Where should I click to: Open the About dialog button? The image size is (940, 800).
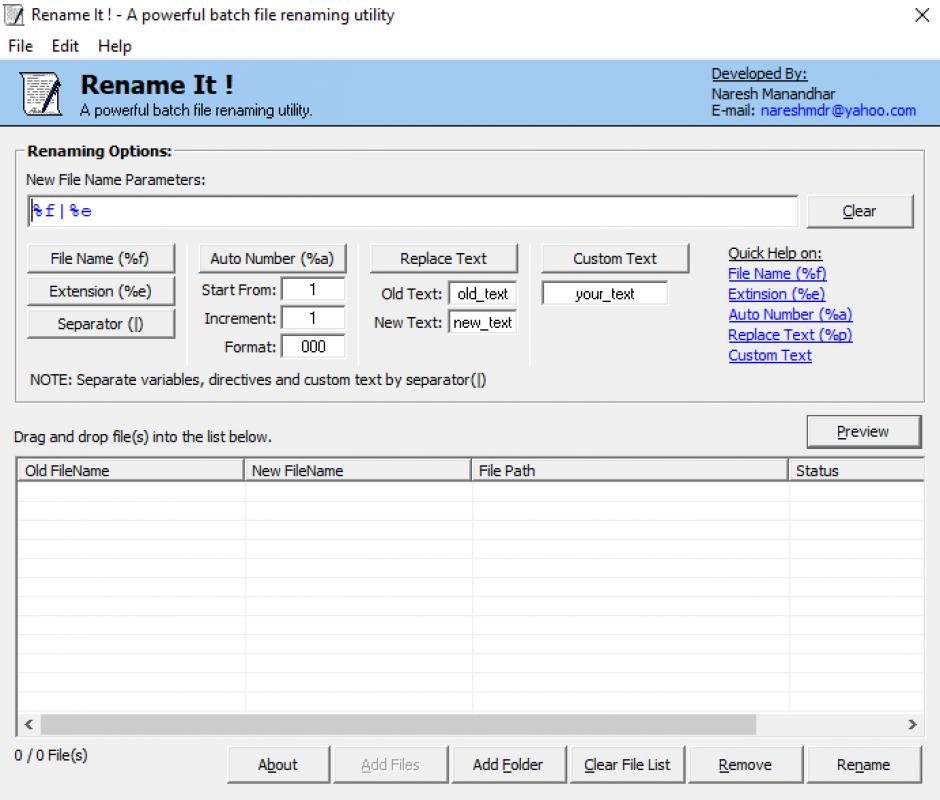278,765
